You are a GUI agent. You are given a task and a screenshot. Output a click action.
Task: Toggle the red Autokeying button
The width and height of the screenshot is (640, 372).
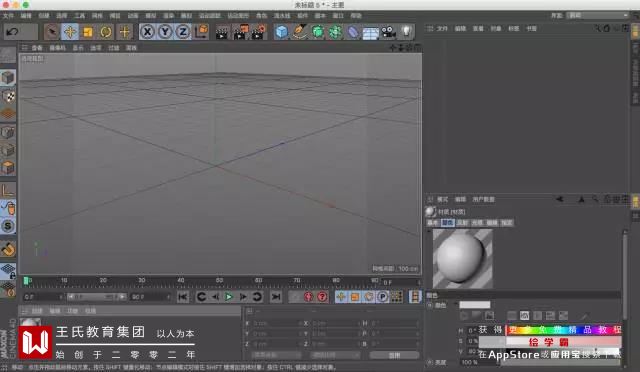[x=322, y=297]
